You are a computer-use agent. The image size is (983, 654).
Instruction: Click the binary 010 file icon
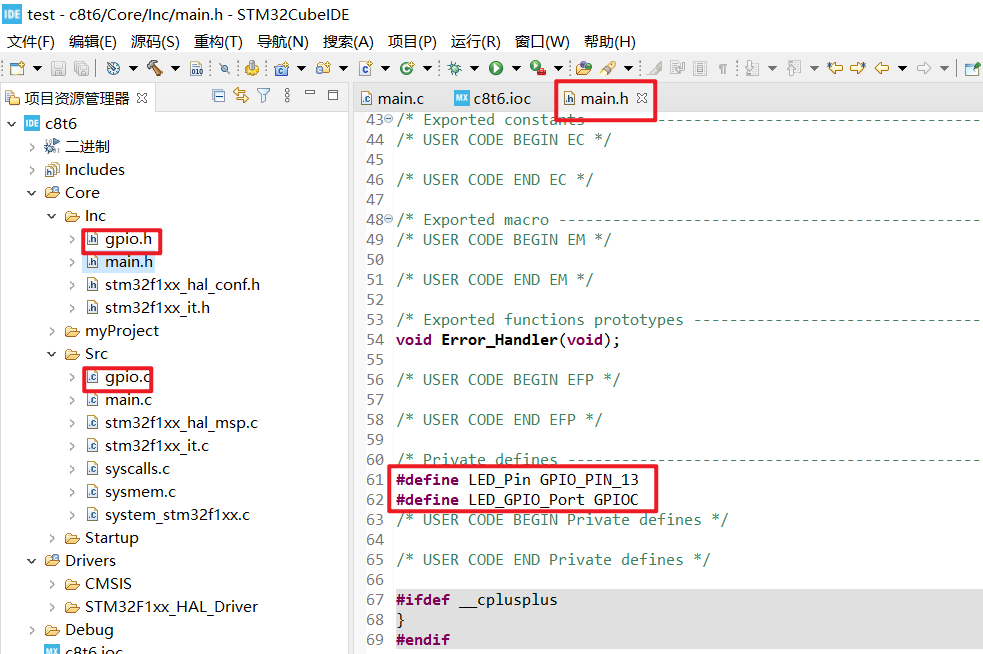point(196,68)
